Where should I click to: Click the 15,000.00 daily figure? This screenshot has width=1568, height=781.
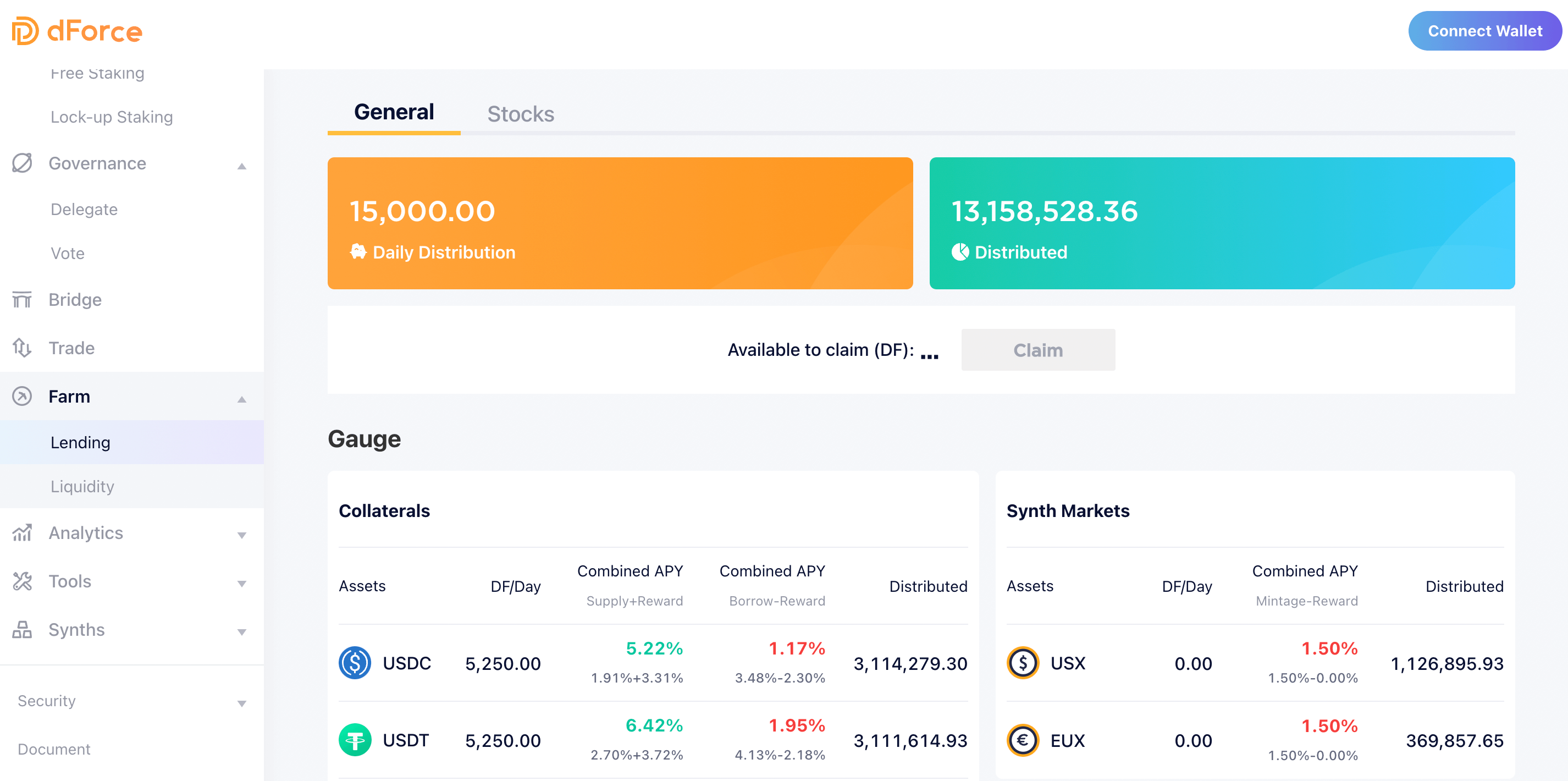point(422,211)
